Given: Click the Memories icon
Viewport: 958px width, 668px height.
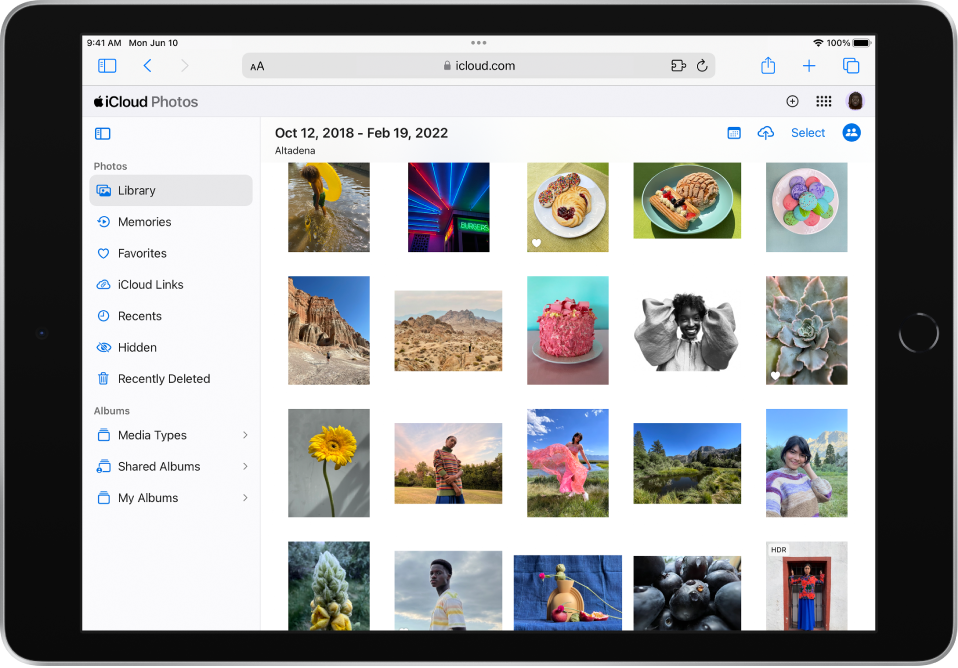Looking at the screenshot, I should pos(104,222).
